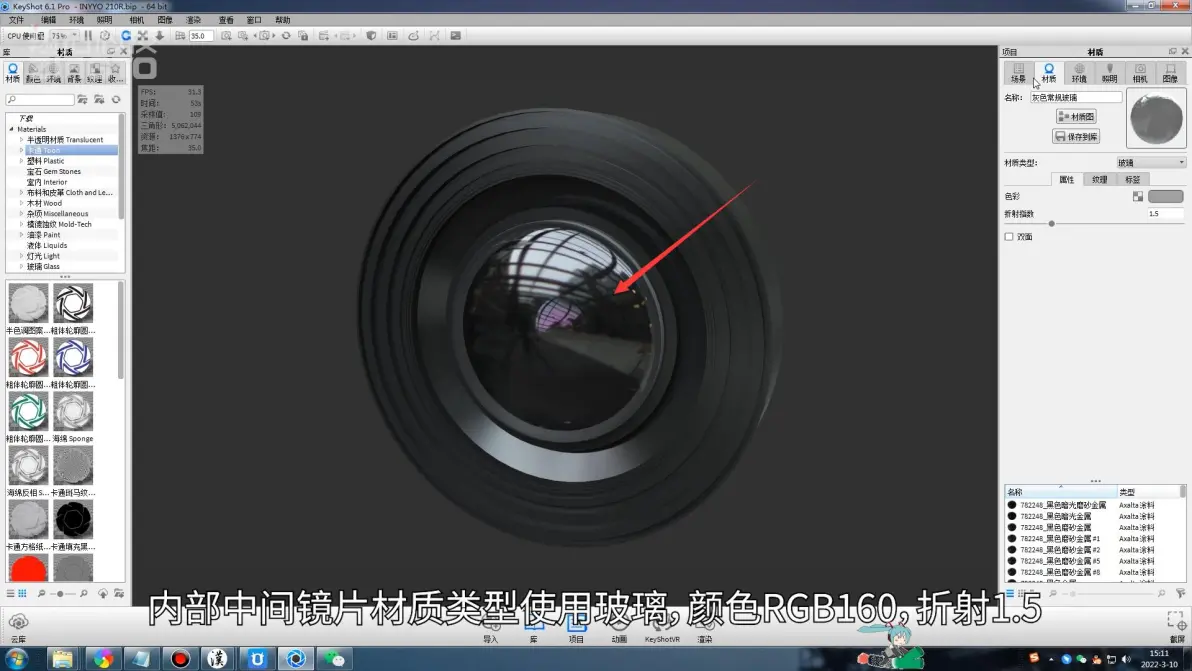
Task: Click the 保存到库 save to library button
Action: click(x=1076, y=137)
